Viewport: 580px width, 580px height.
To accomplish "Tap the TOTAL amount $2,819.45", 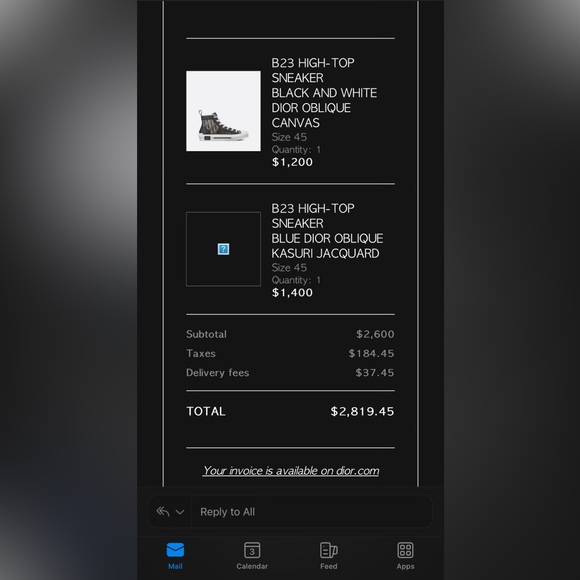I will click(362, 411).
